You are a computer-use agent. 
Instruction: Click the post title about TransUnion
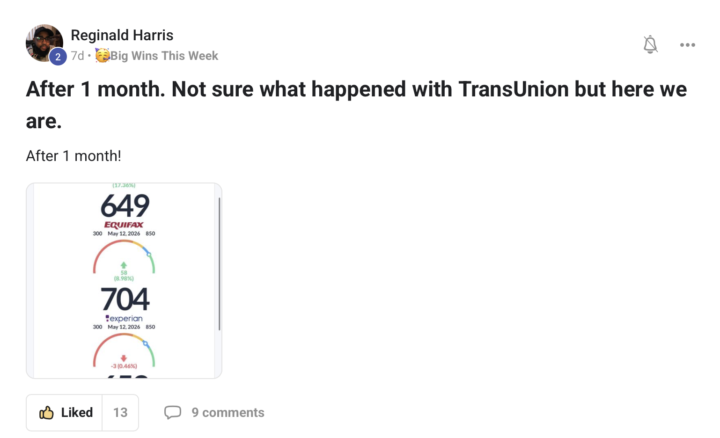coord(356,105)
